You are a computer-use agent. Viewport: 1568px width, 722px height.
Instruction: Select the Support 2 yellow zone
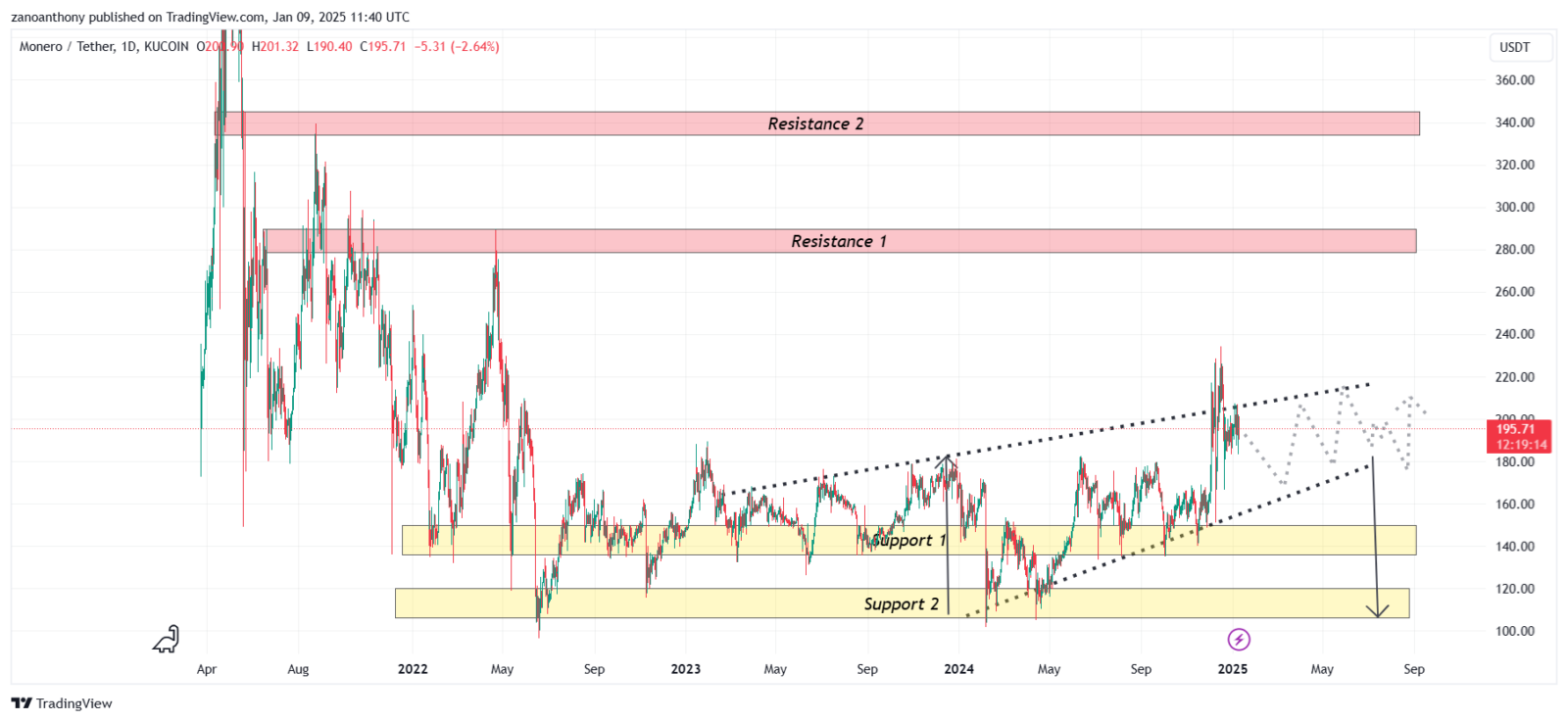coord(902,603)
